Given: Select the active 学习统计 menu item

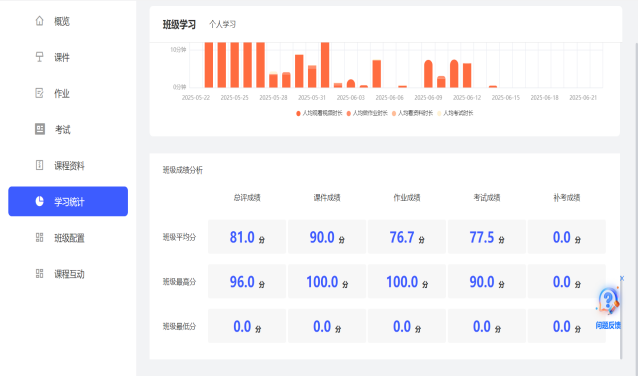Looking at the screenshot, I should [68, 201].
